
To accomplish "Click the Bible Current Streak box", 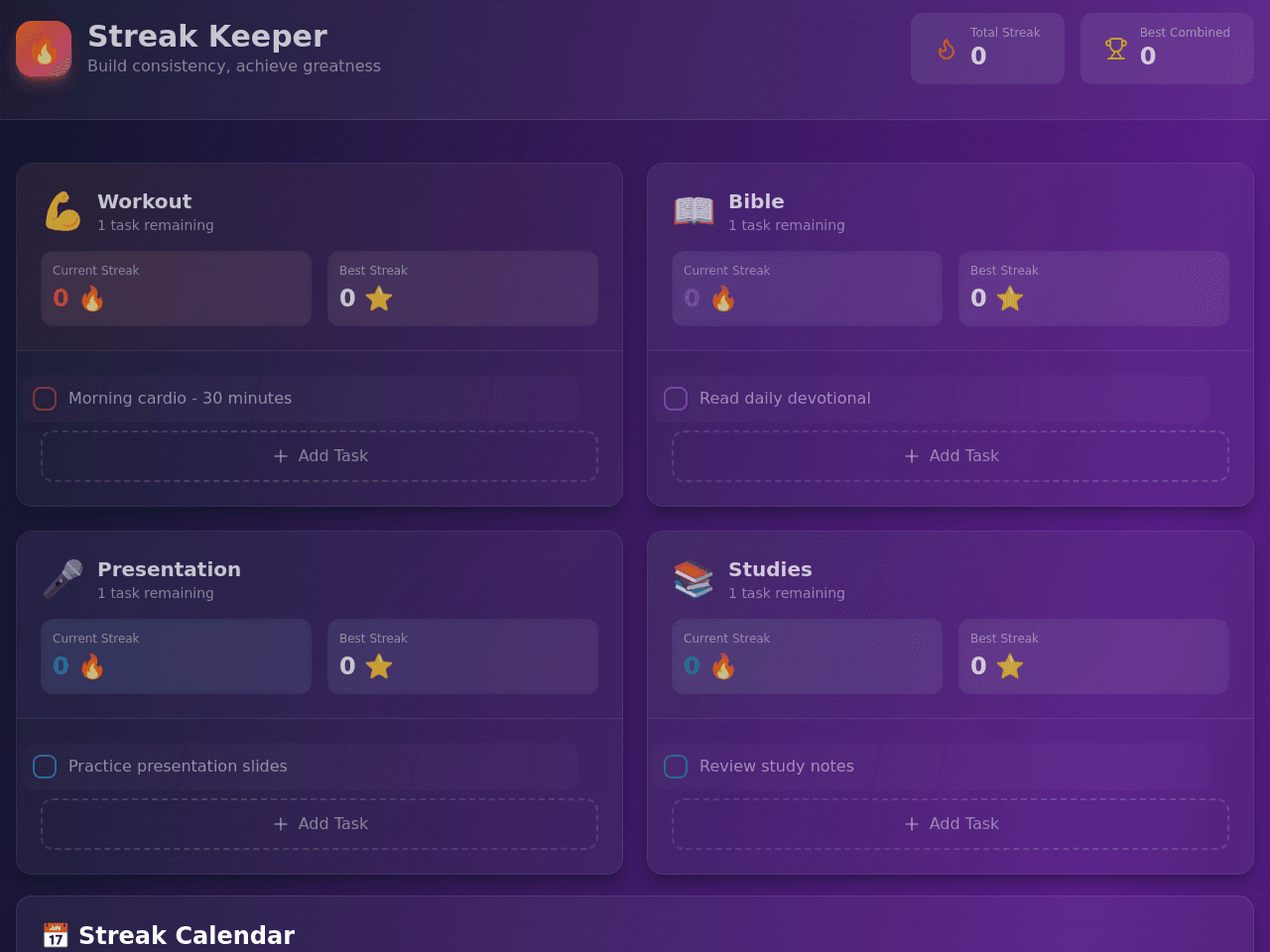I will (807, 289).
